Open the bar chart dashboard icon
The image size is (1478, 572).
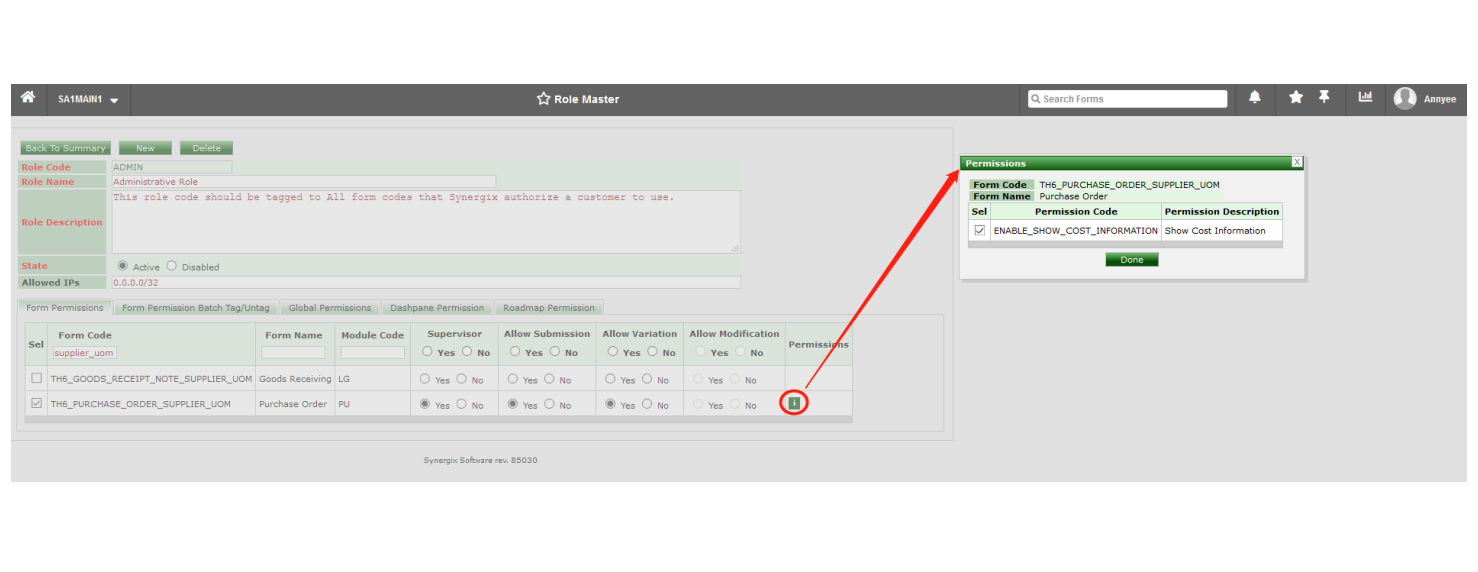tap(1365, 98)
